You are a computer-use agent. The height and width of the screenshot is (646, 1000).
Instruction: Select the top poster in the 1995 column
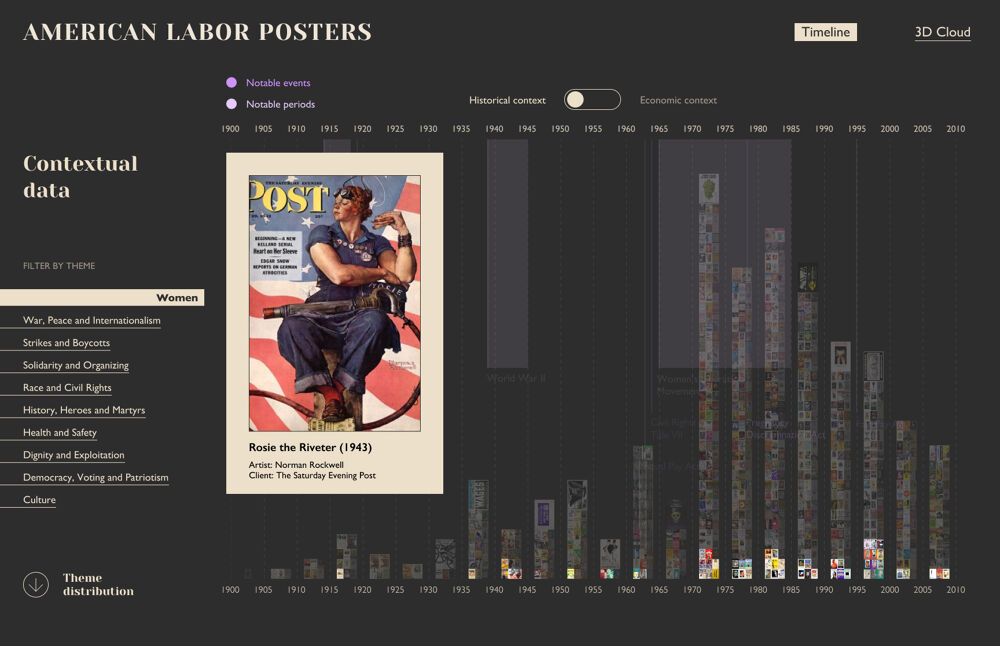click(x=874, y=366)
